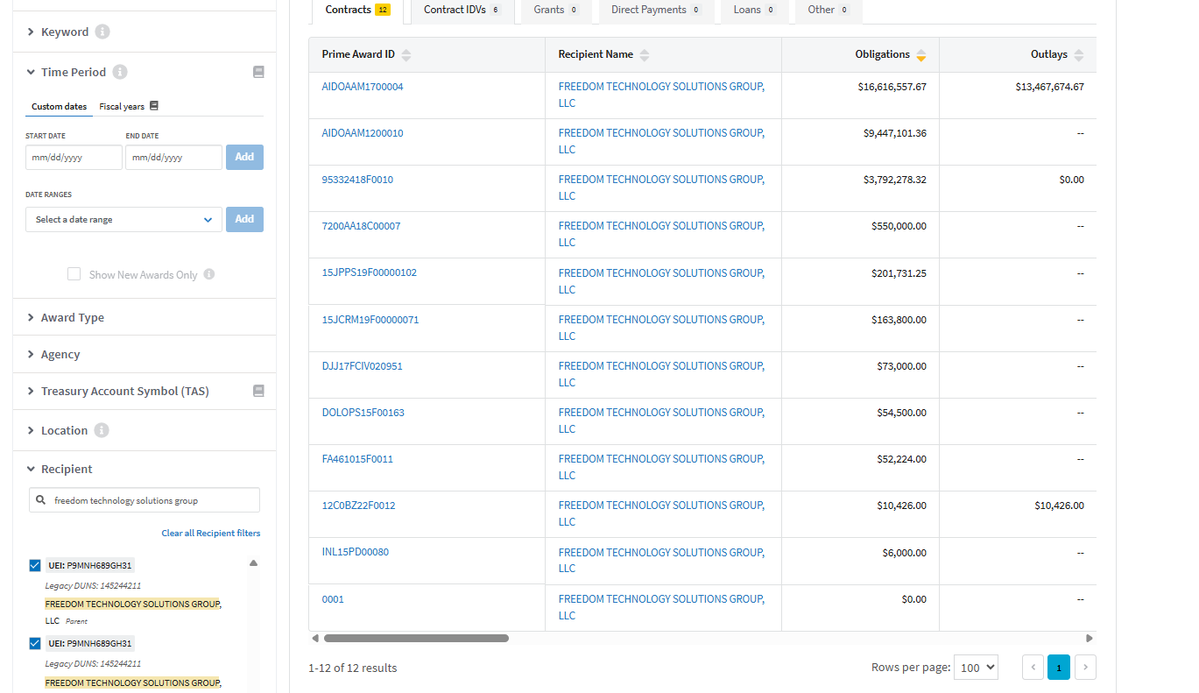The width and height of the screenshot is (1199, 693).
Task: Uncheck the first UEI P9MNH689GH31 recipient
Action: click(35, 565)
